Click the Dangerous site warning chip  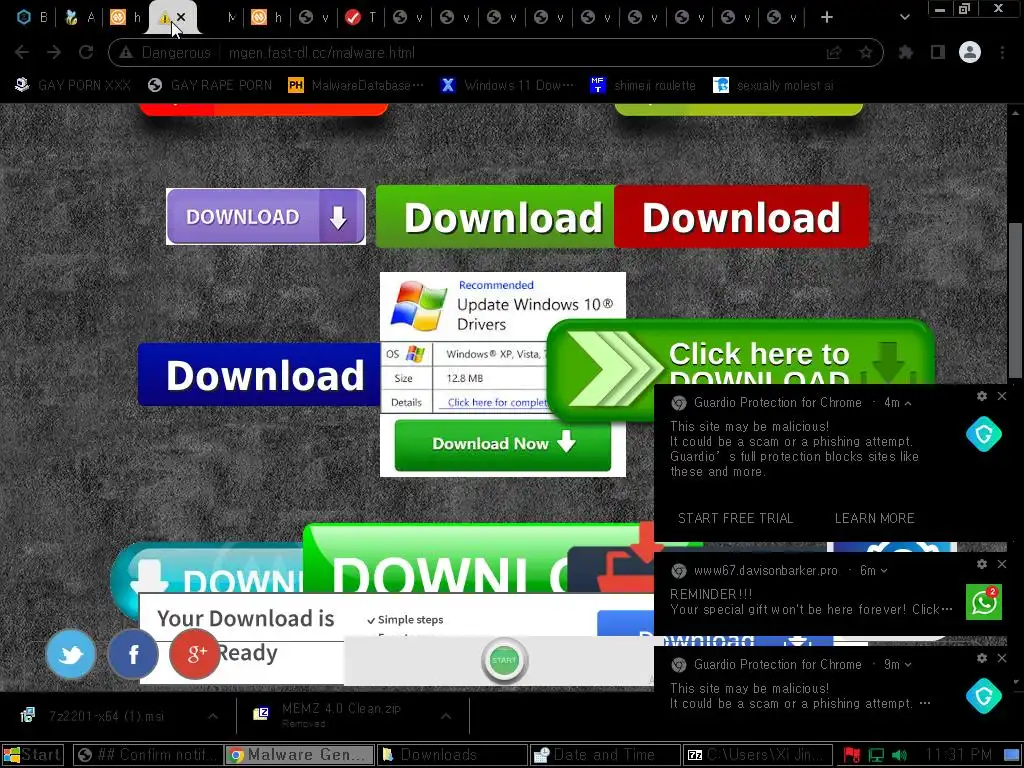click(x=166, y=53)
